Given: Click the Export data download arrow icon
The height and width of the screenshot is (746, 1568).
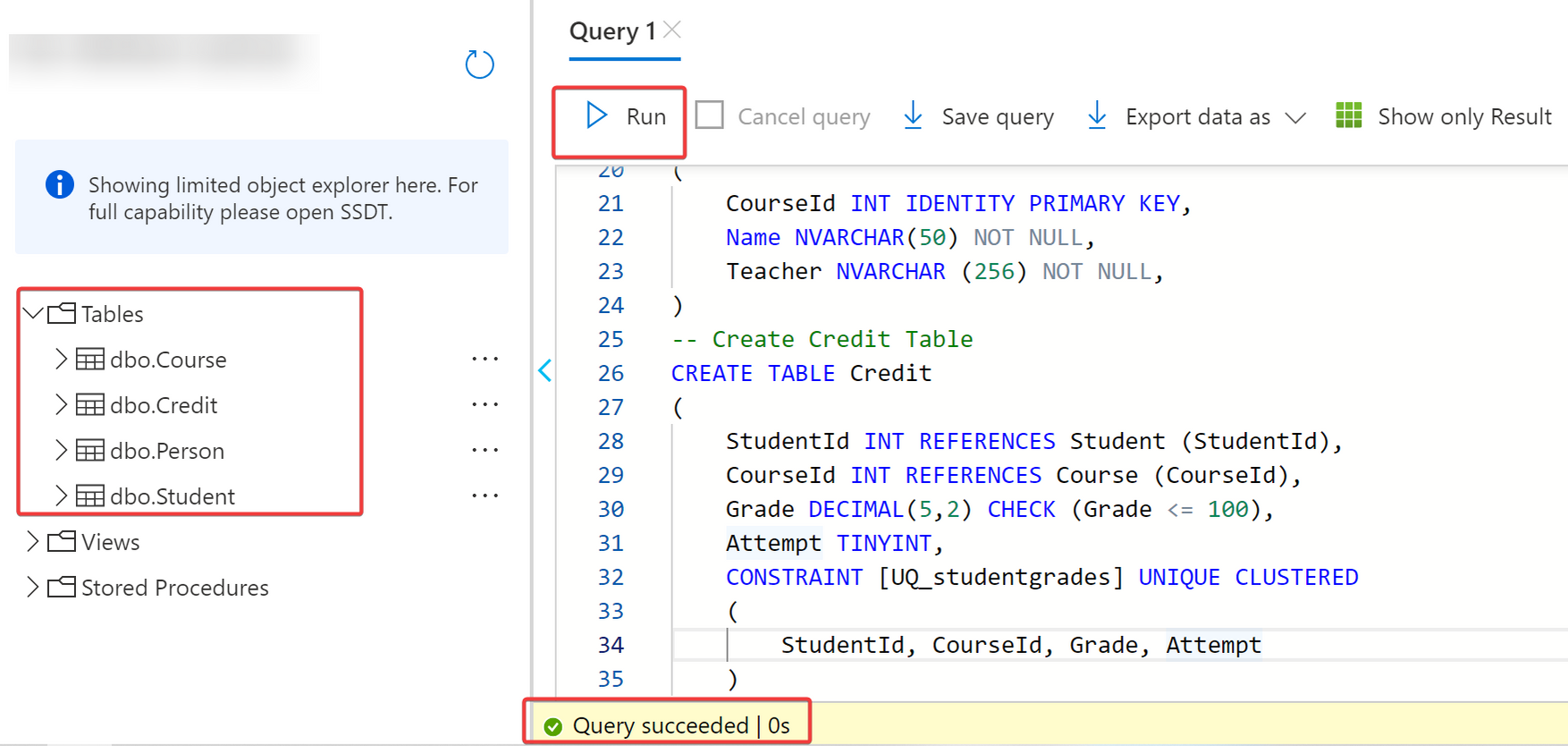Looking at the screenshot, I should click(x=1097, y=115).
